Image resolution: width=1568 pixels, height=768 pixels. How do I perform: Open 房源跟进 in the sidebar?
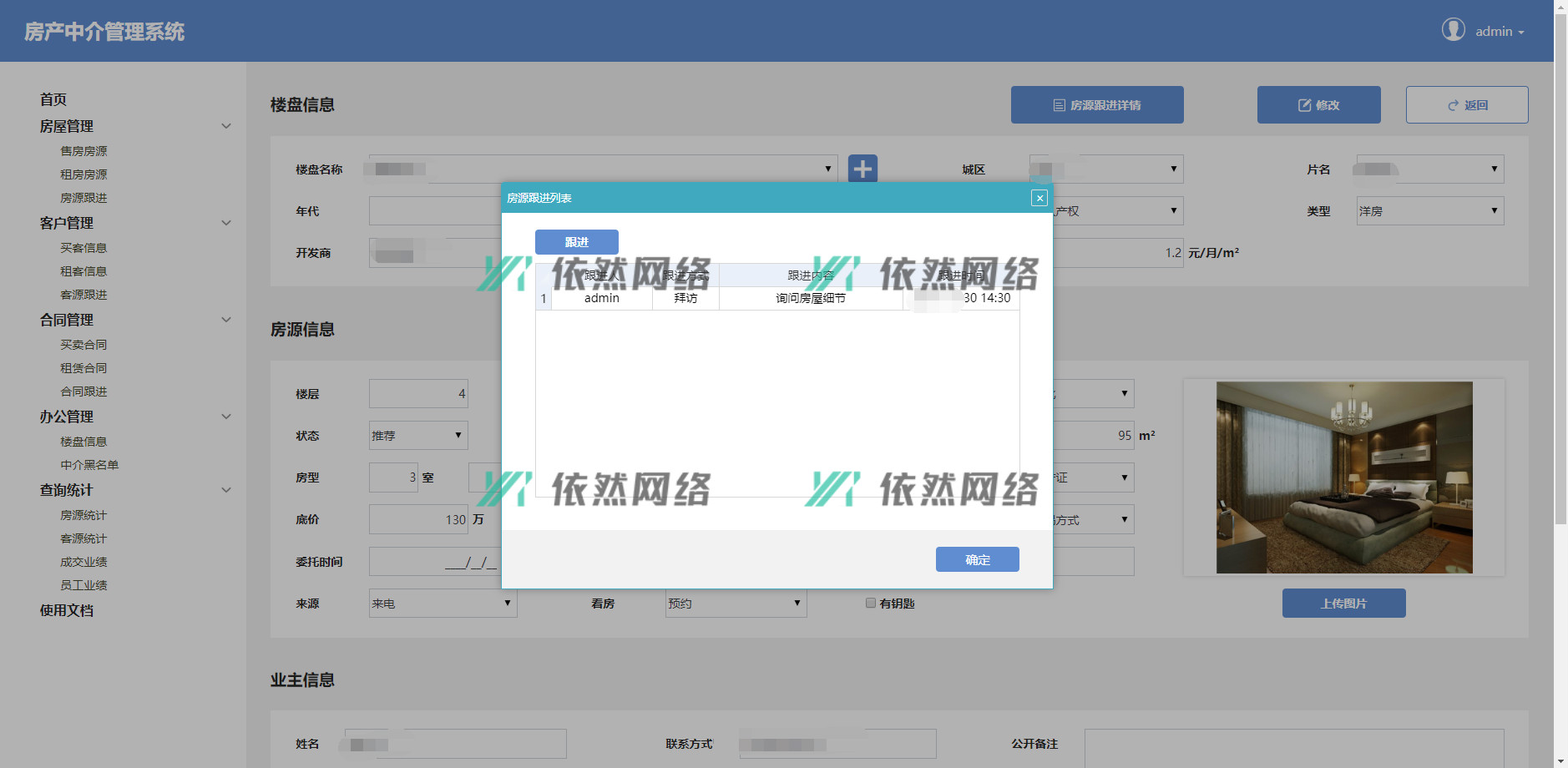coord(83,198)
